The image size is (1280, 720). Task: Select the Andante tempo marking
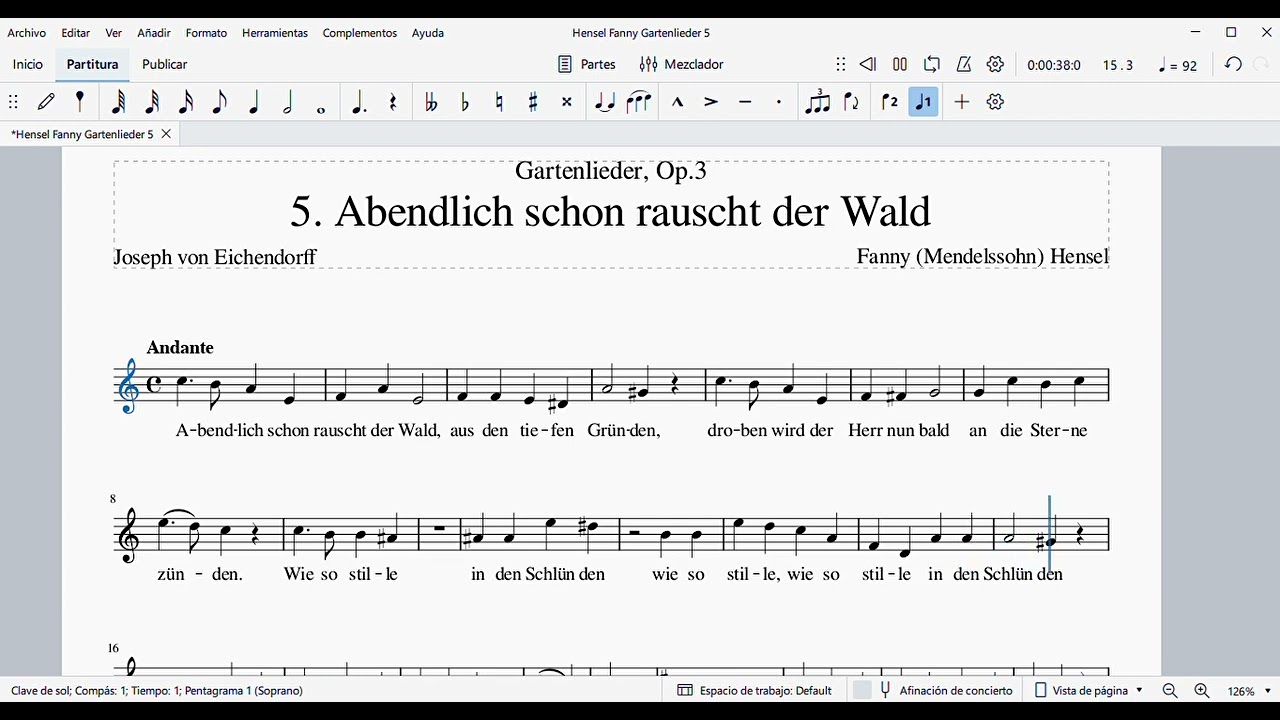tap(180, 348)
